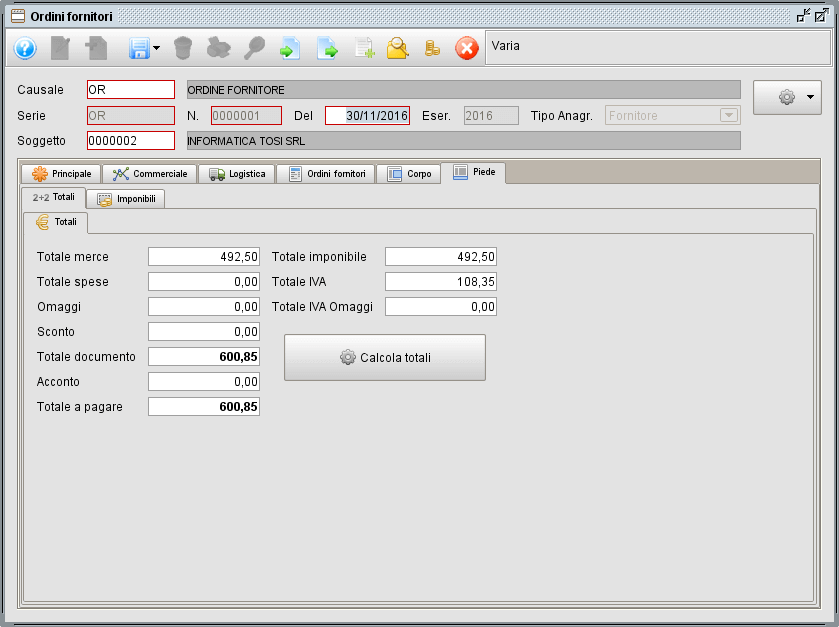Click the greyed-out trash bin delete icon
The width and height of the screenshot is (839, 627).
tap(182, 48)
